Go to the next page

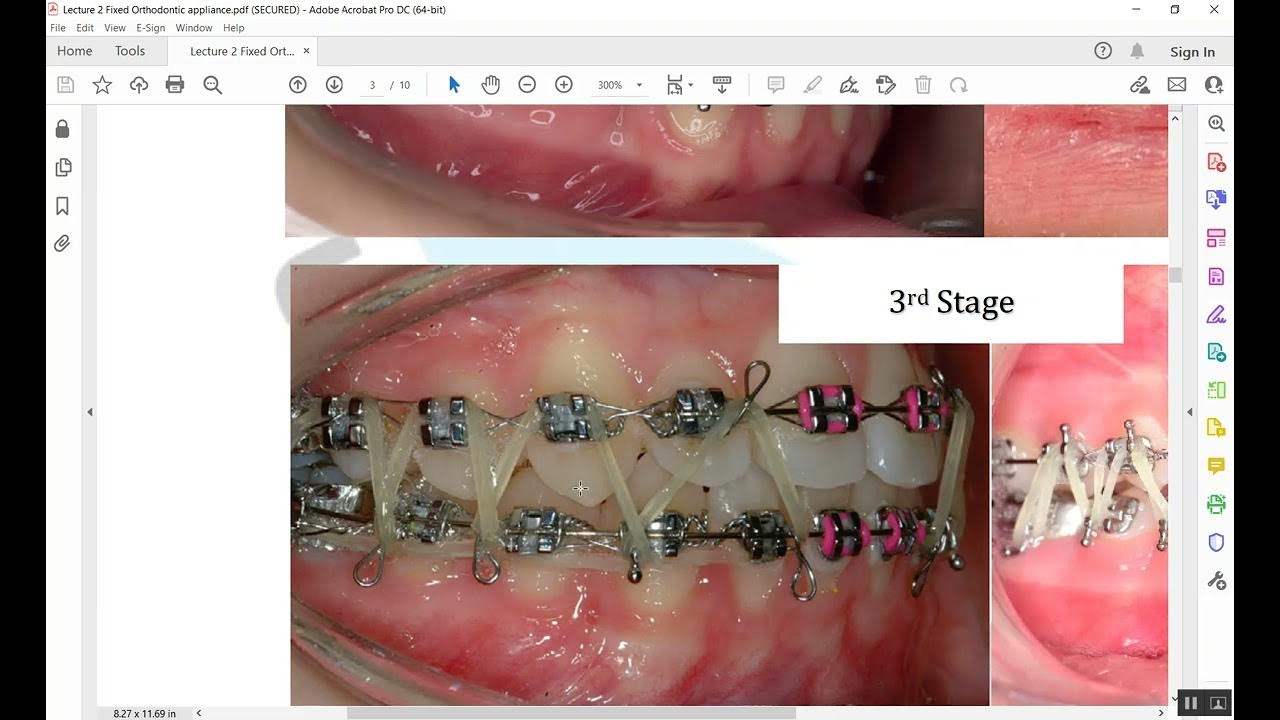pyautogui.click(x=334, y=85)
